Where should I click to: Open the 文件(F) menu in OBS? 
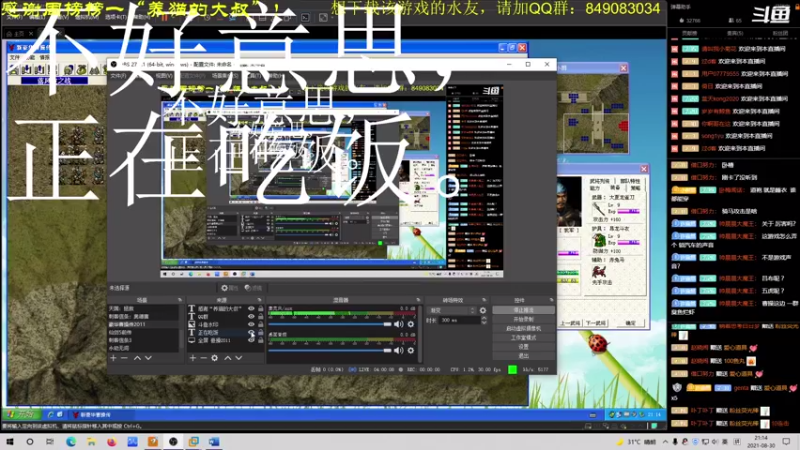click(x=118, y=76)
